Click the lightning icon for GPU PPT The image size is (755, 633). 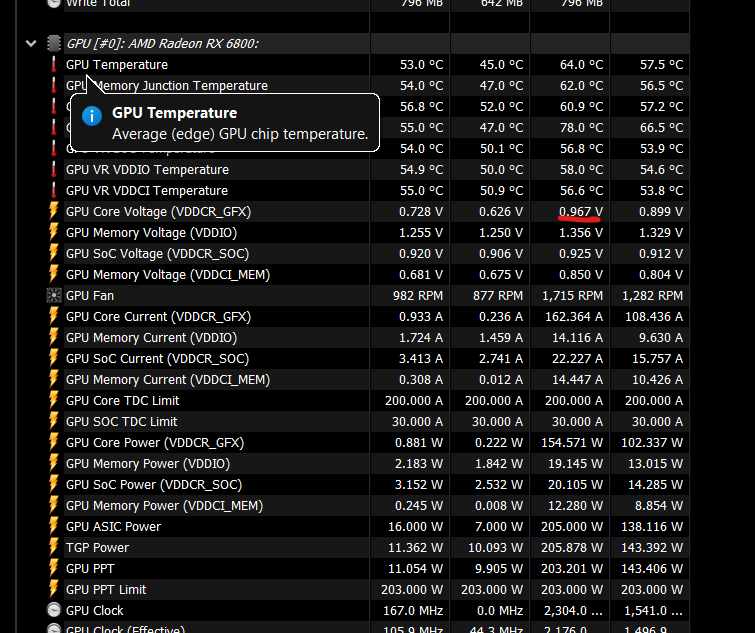pyautogui.click(x=53, y=568)
